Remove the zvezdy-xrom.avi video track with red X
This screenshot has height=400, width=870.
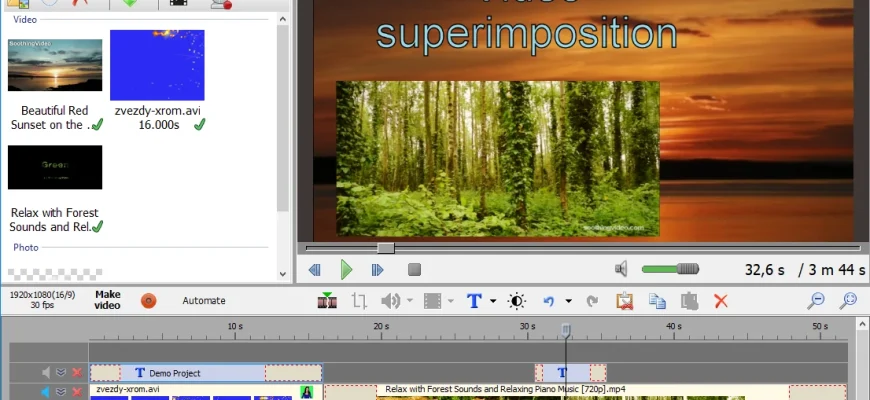[77, 392]
